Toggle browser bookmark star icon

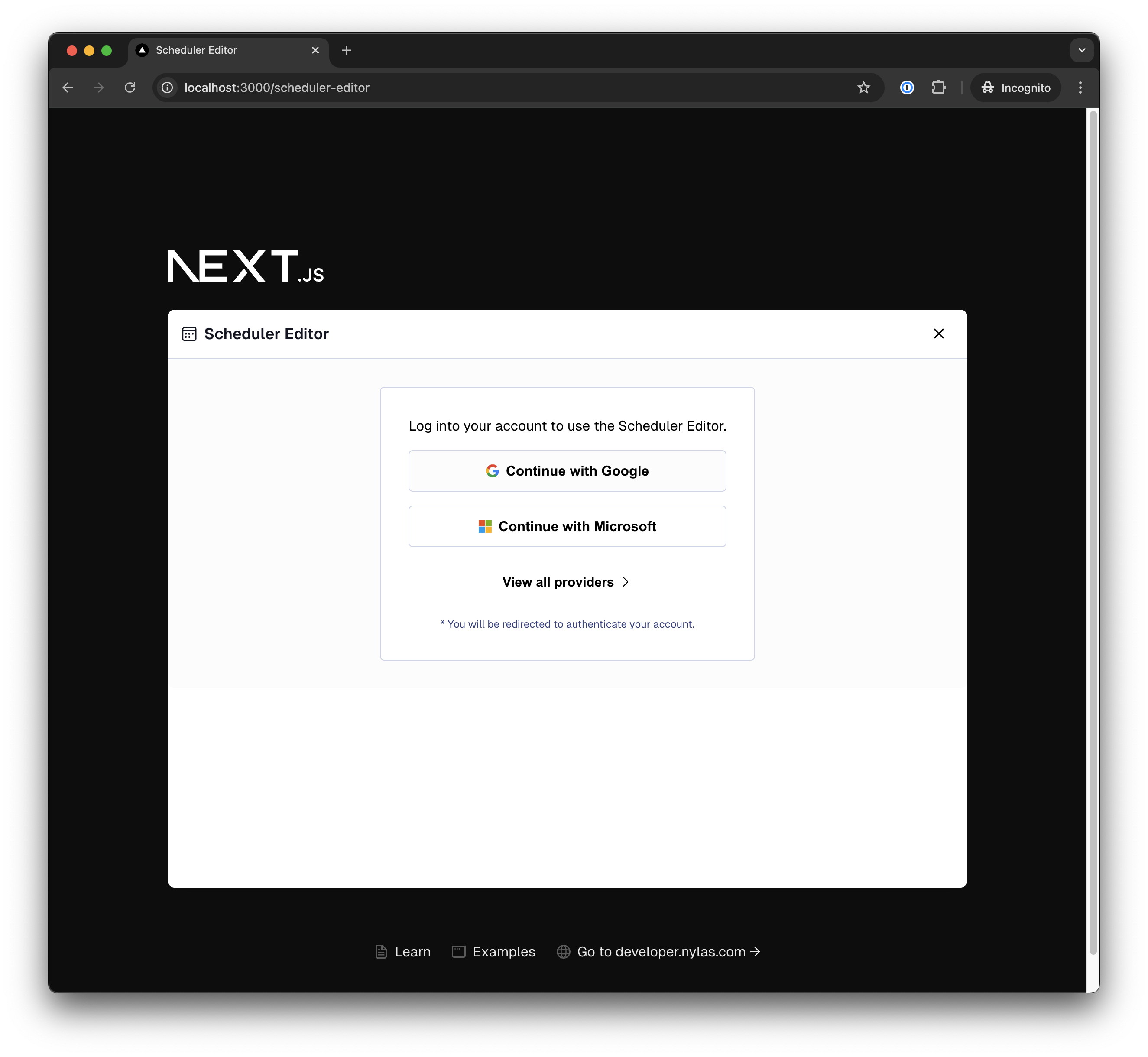[863, 87]
